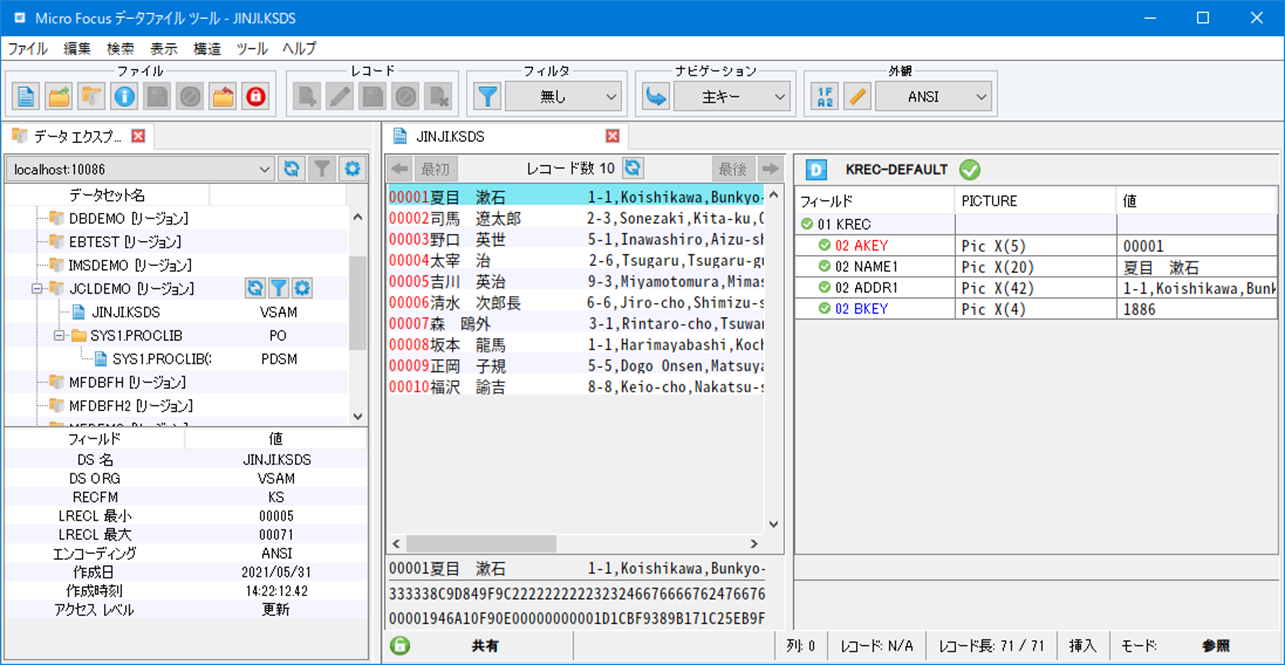Switch to the データ エクスプ... tab

[x=77, y=136]
